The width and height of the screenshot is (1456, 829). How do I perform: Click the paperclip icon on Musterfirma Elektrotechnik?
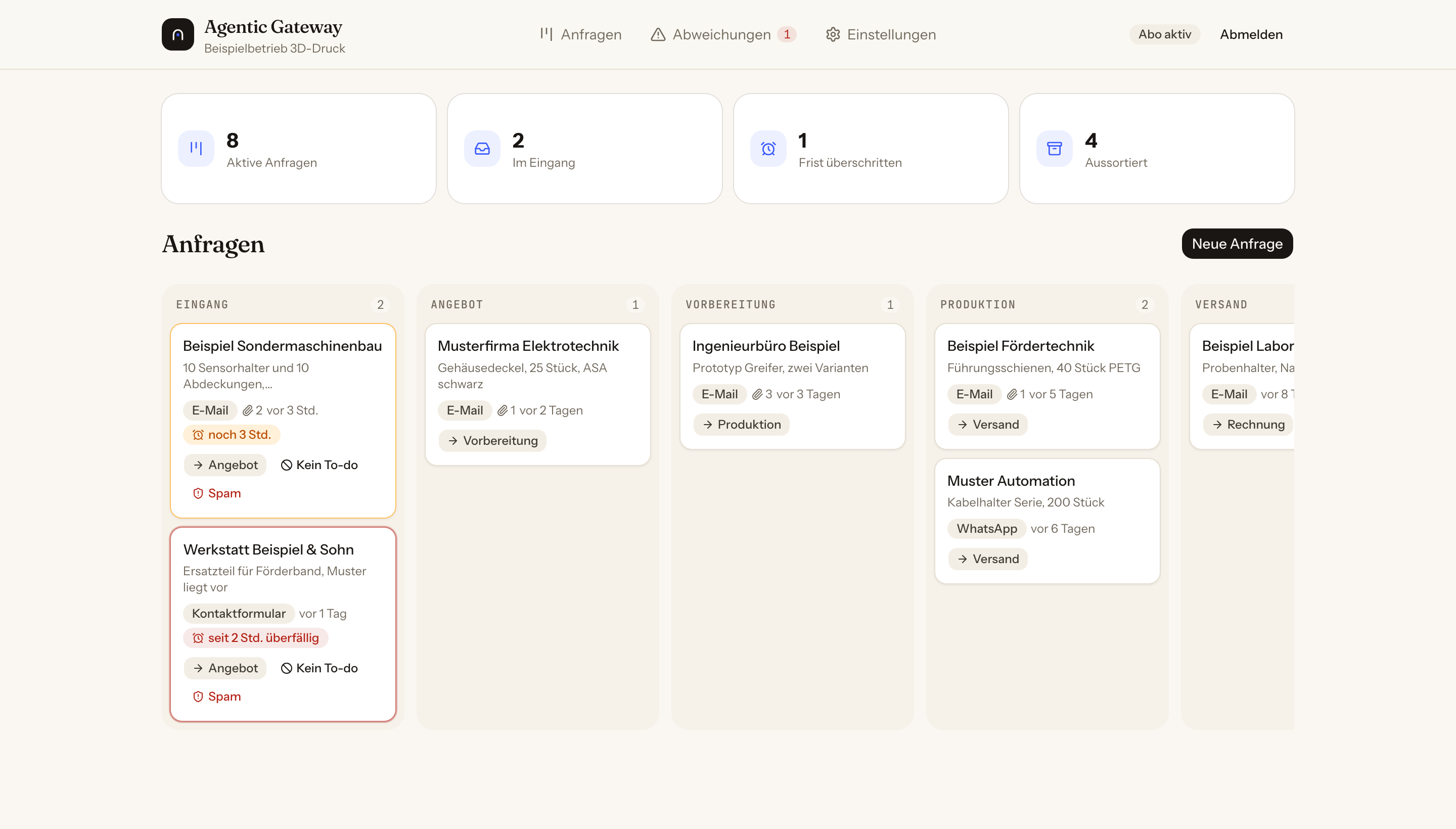coord(502,410)
